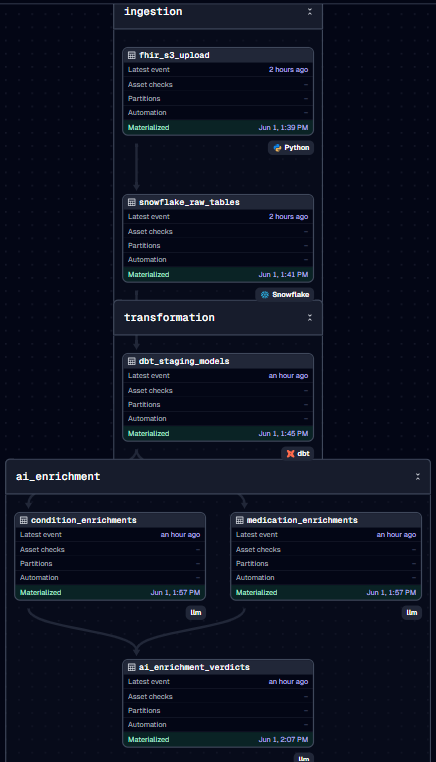The height and width of the screenshot is (762, 436).
Task: Click Partitions row of snowflake_raw_tables
Action: click(x=218, y=245)
